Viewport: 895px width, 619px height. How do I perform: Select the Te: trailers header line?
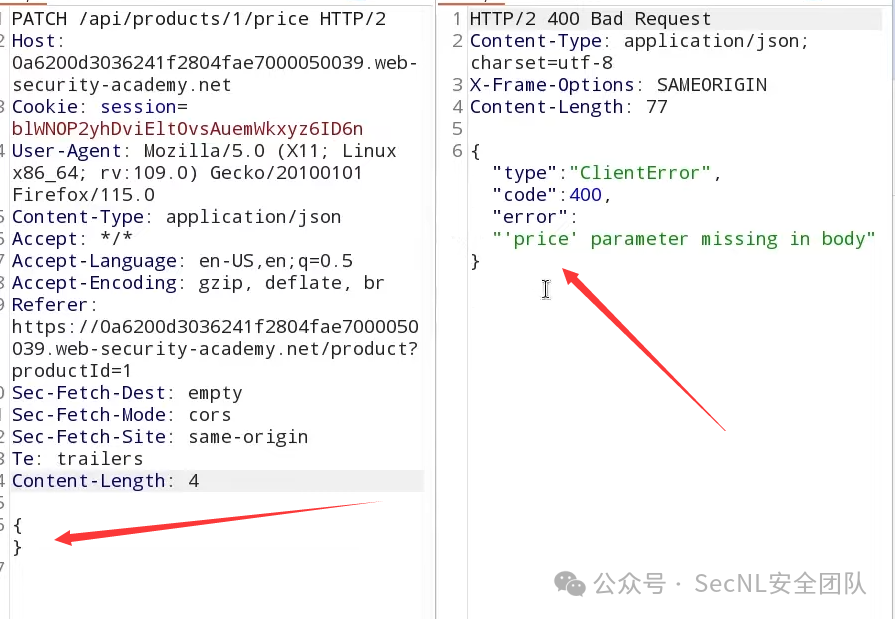click(x=78, y=459)
